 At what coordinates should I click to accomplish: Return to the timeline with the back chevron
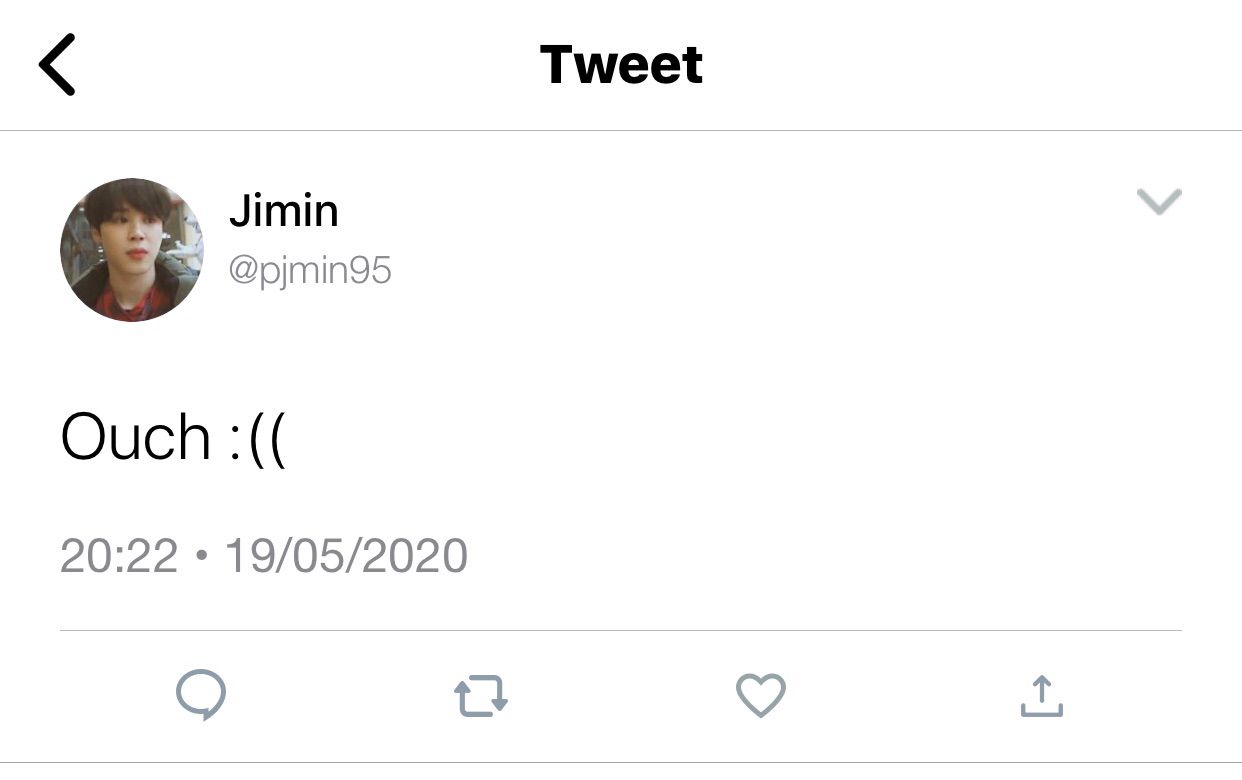click(x=57, y=64)
